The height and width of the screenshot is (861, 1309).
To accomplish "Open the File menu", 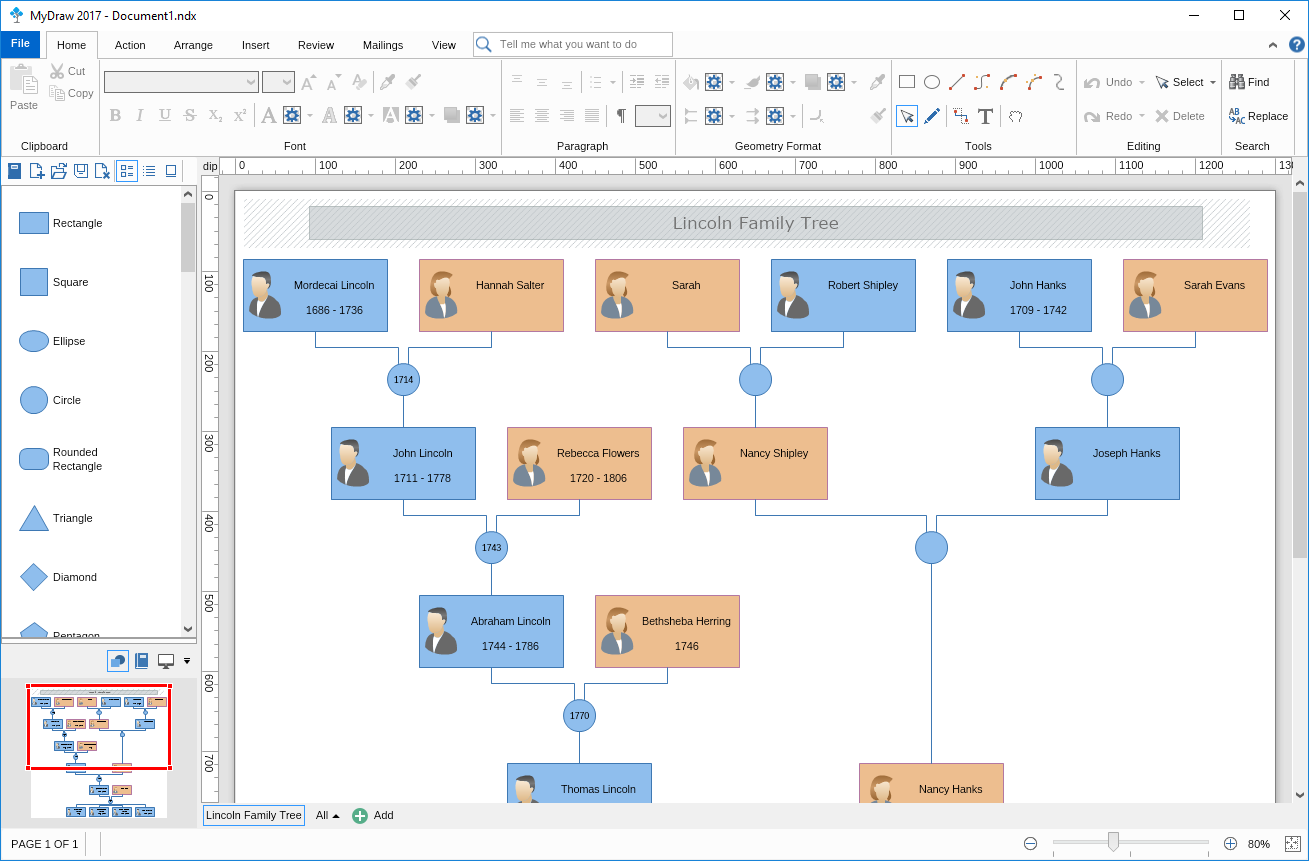I will click(x=20, y=44).
